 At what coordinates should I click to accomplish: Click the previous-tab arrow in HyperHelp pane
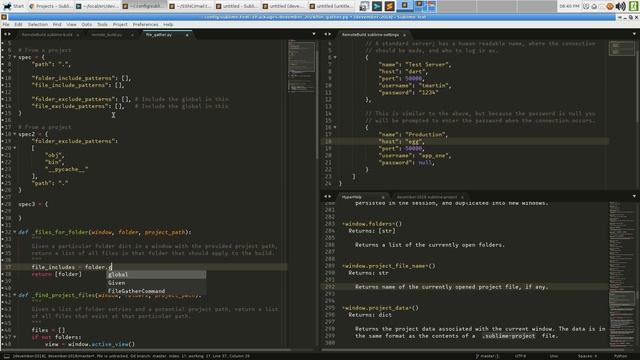coord(325,196)
